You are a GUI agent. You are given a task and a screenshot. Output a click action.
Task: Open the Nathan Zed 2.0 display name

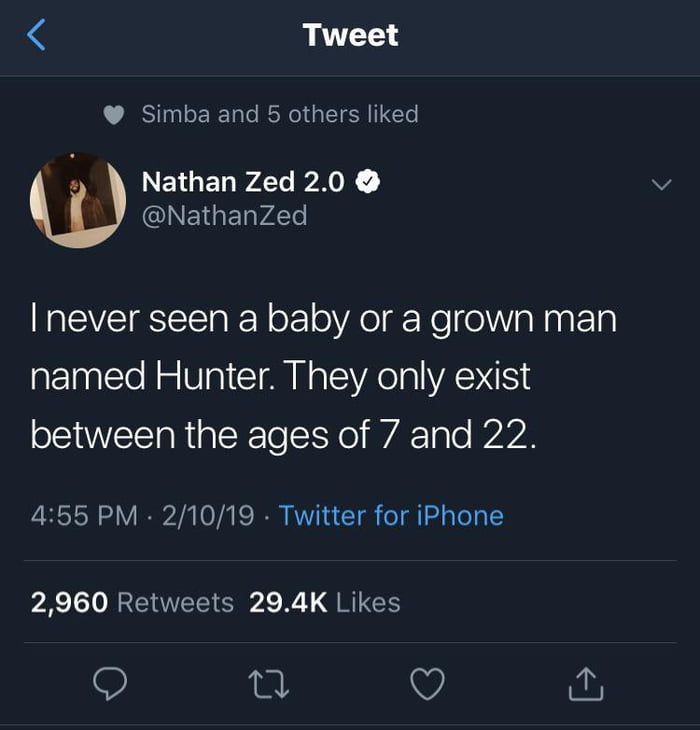click(243, 181)
